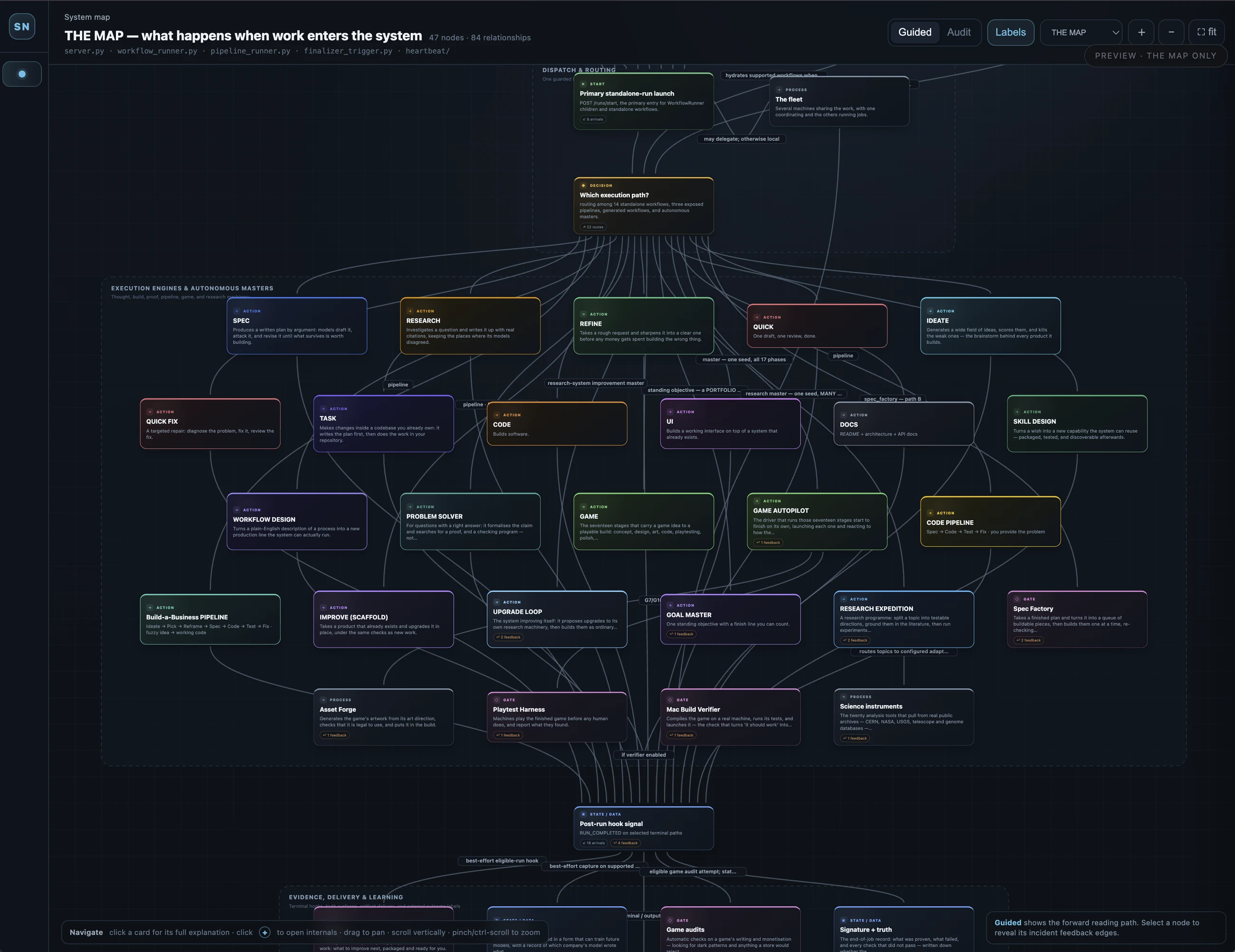Open the SKILL DESIGN action card
This screenshot has width=1235, height=952.
[x=1077, y=424]
